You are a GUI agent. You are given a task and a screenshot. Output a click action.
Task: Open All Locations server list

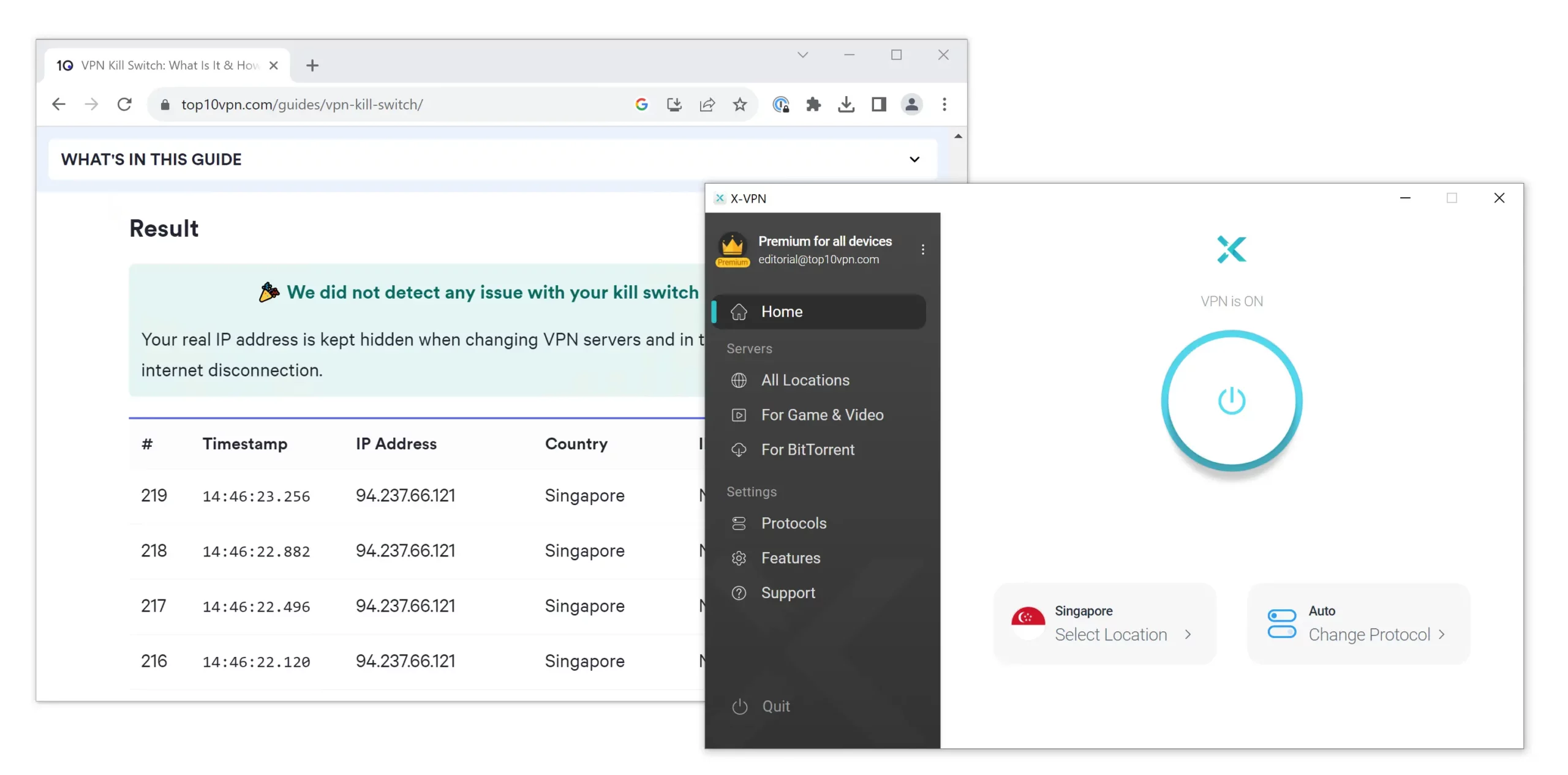[x=805, y=380]
